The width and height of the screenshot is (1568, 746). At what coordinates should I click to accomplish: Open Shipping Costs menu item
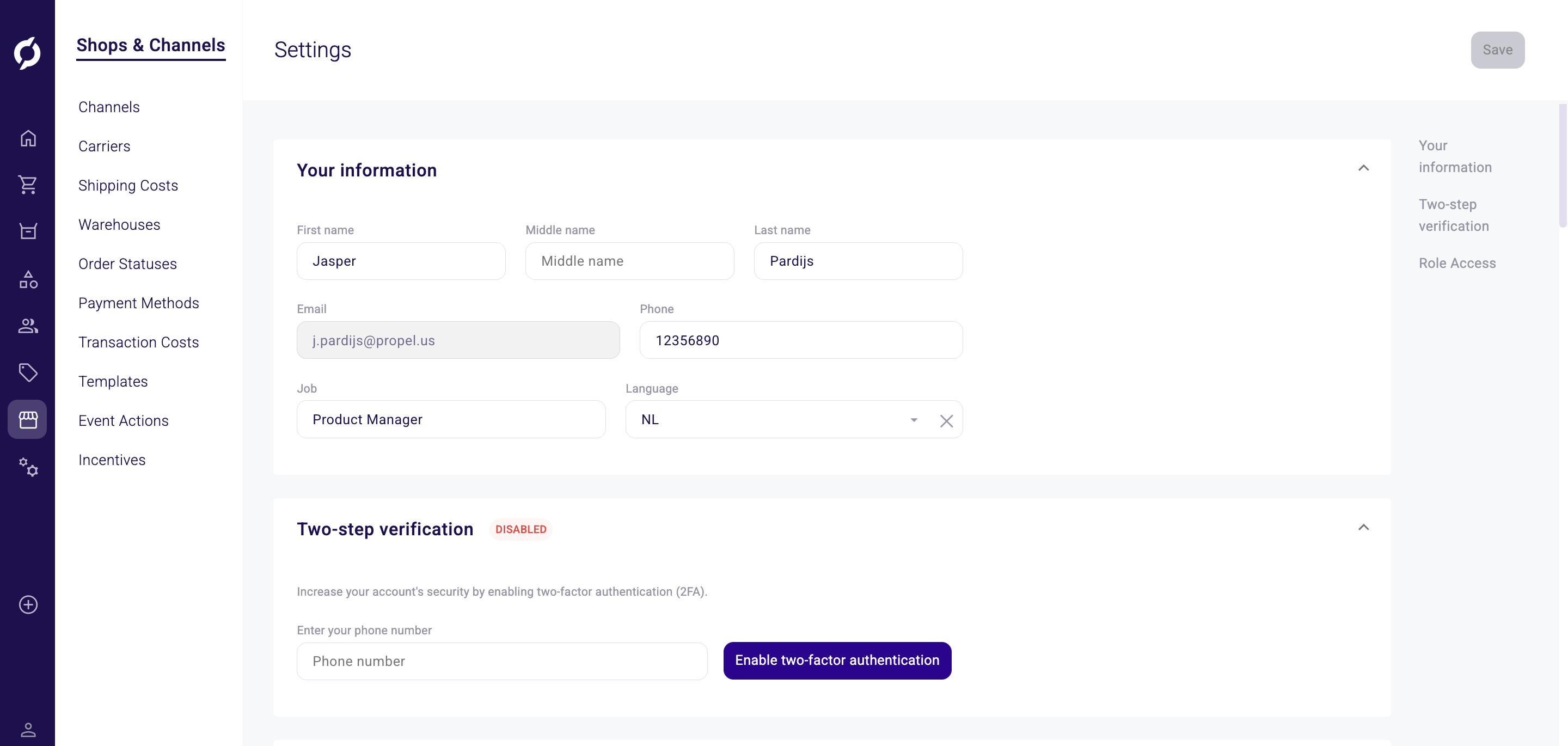pyautogui.click(x=128, y=185)
